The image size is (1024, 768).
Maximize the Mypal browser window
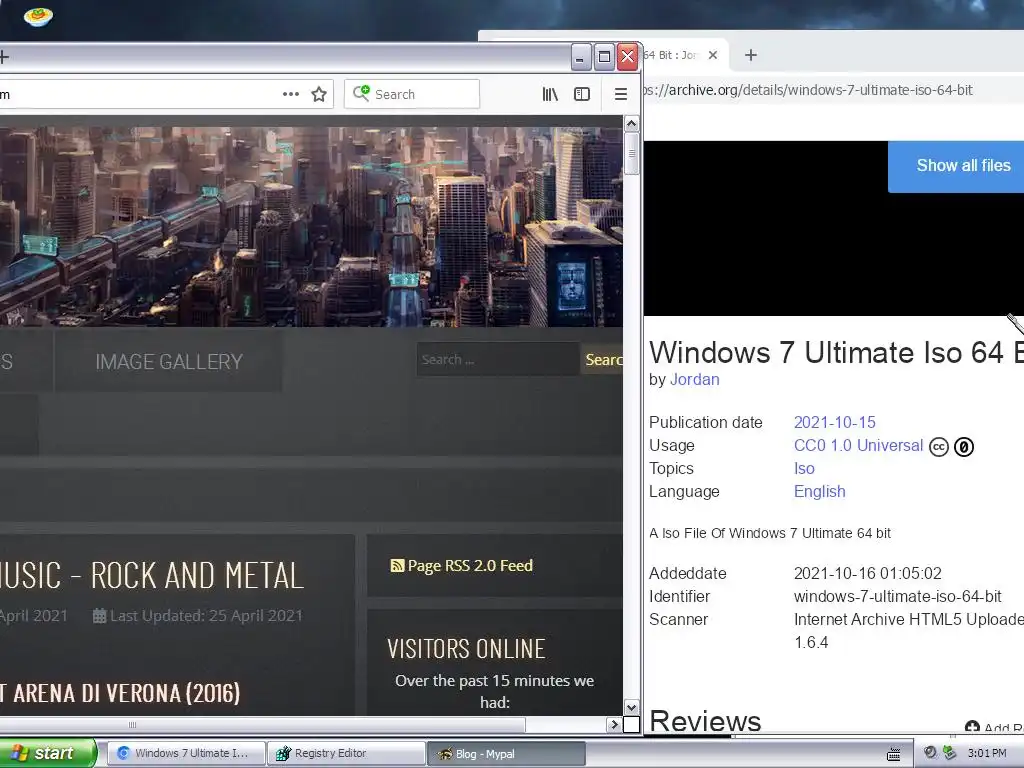click(x=604, y=57)
